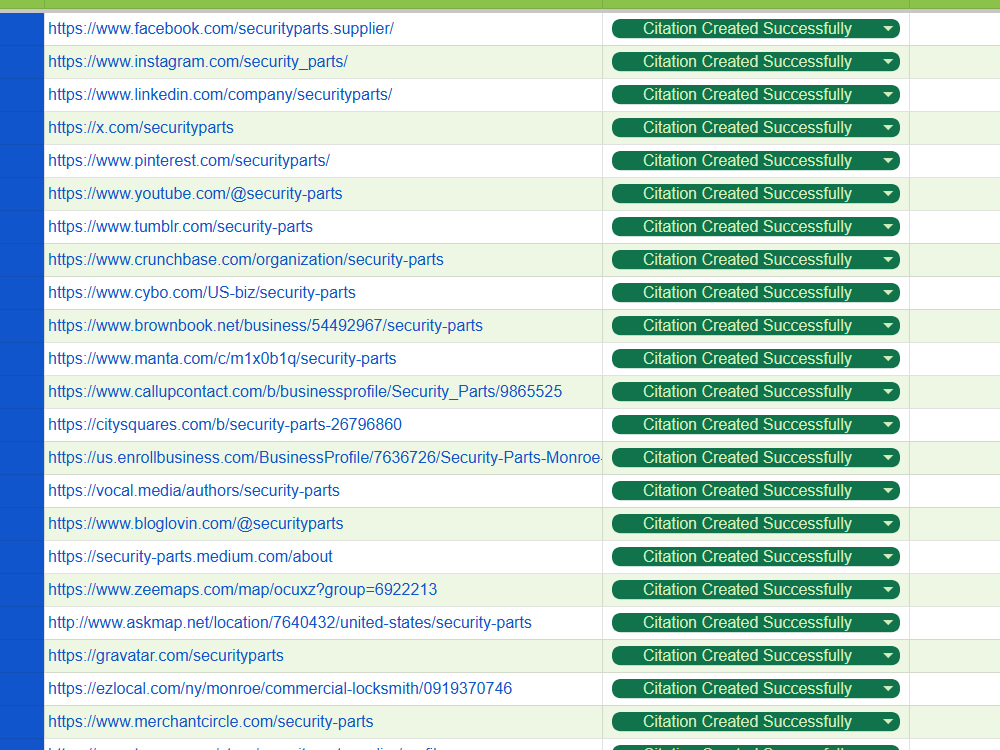Open the citysquares.com security-parts link
Image resolution: width=1000 pixels, height=750 pixels.
coord(225,425)
